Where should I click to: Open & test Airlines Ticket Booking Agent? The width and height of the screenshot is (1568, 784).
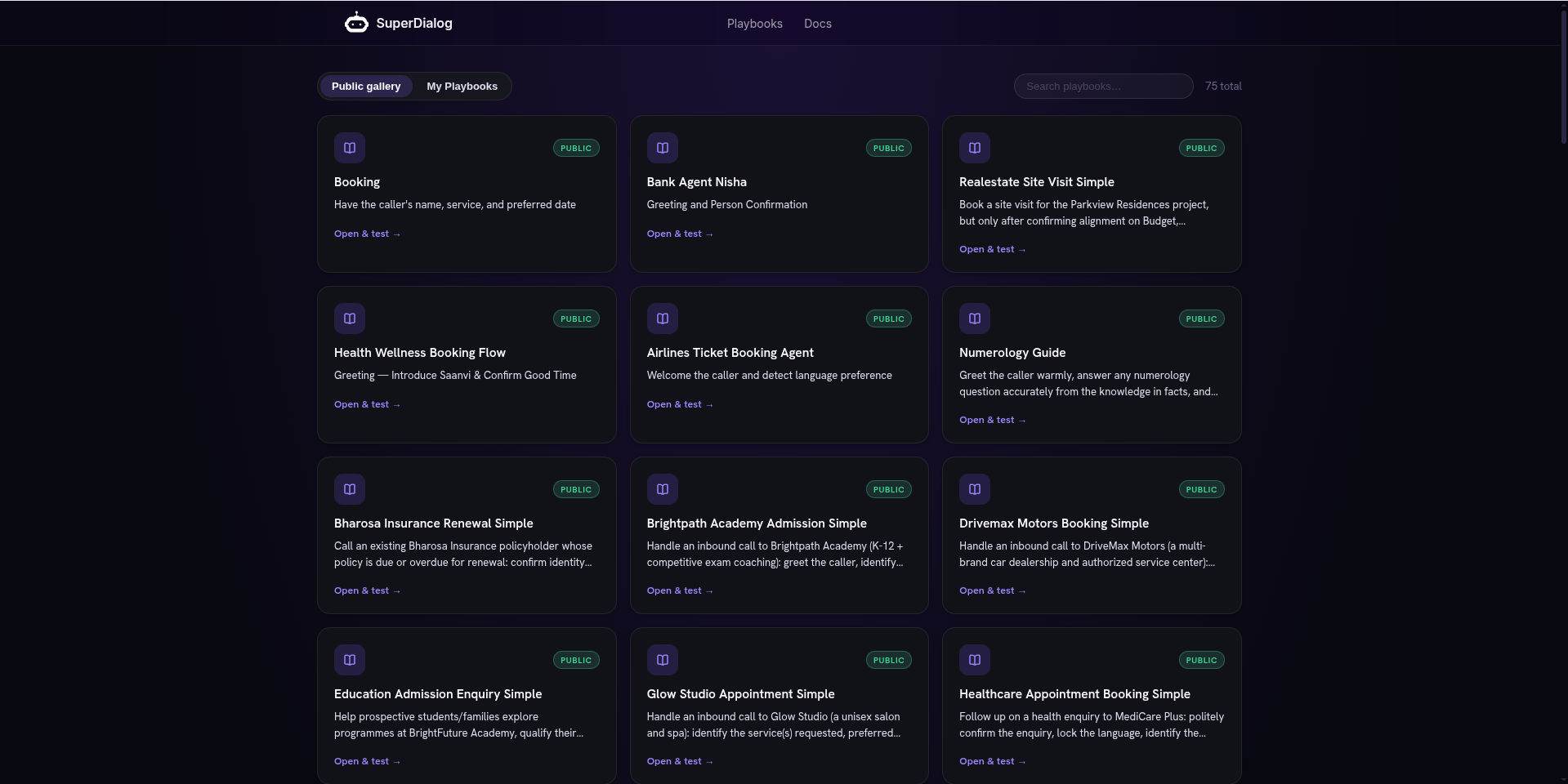[680, 404]
